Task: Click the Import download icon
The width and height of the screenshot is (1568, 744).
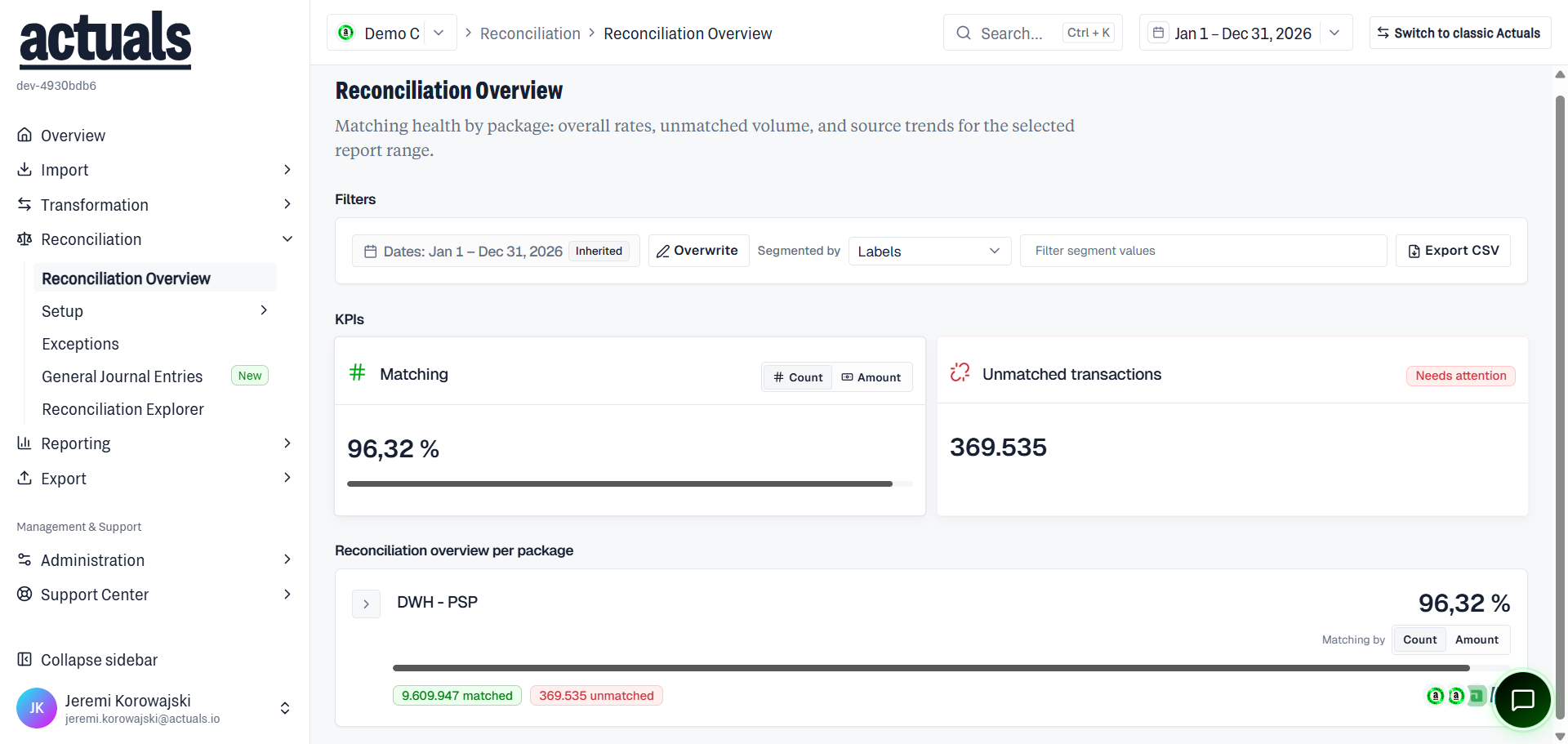Action: [x=24, y=169]
